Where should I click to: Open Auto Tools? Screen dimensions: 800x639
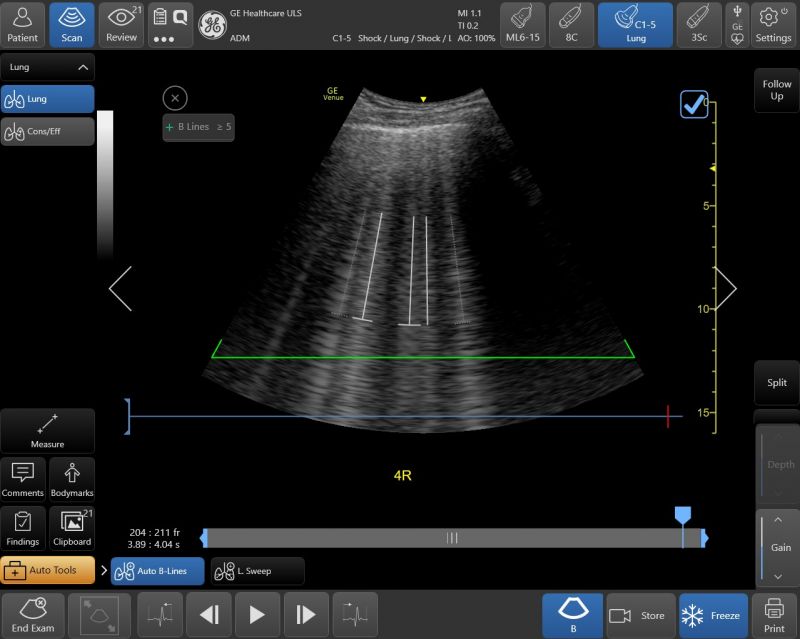click(48, 570)
